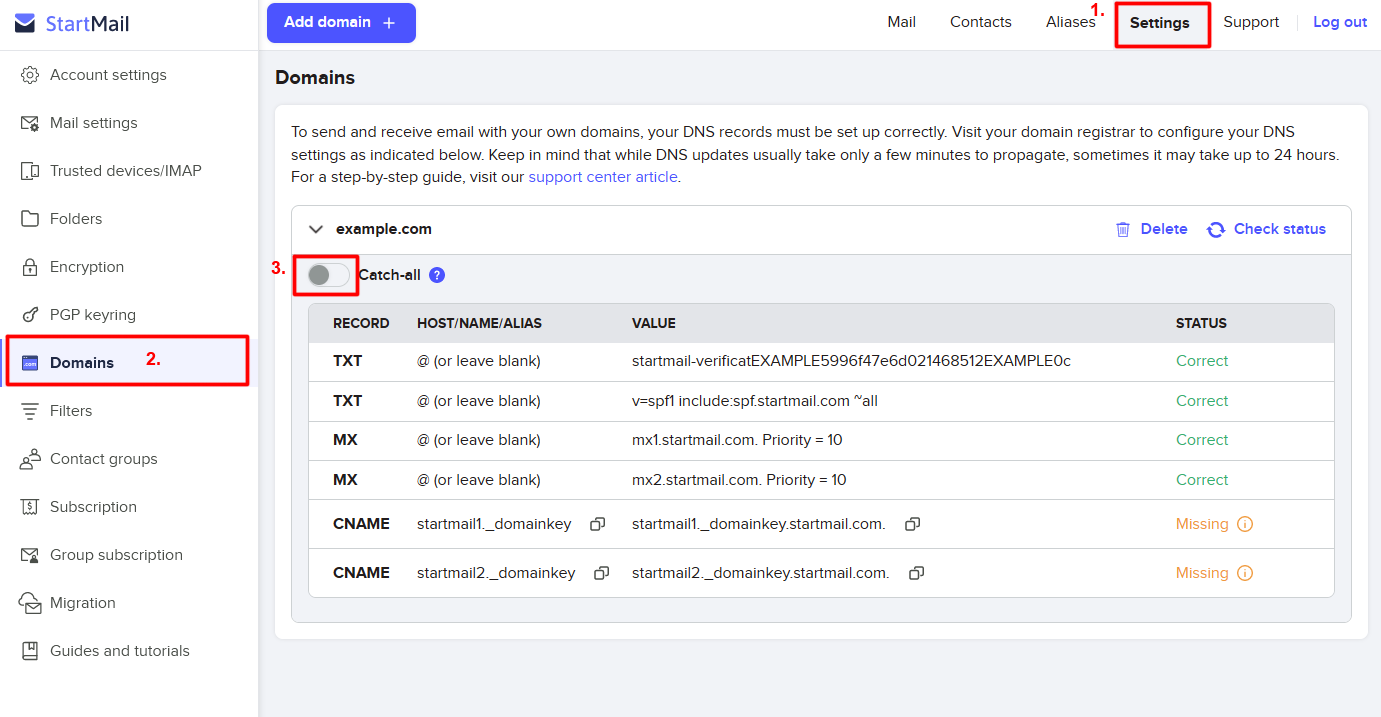Click the StartMail envelope logo icon
This screenshot has height=717, width=1381.
pos(25,24)
